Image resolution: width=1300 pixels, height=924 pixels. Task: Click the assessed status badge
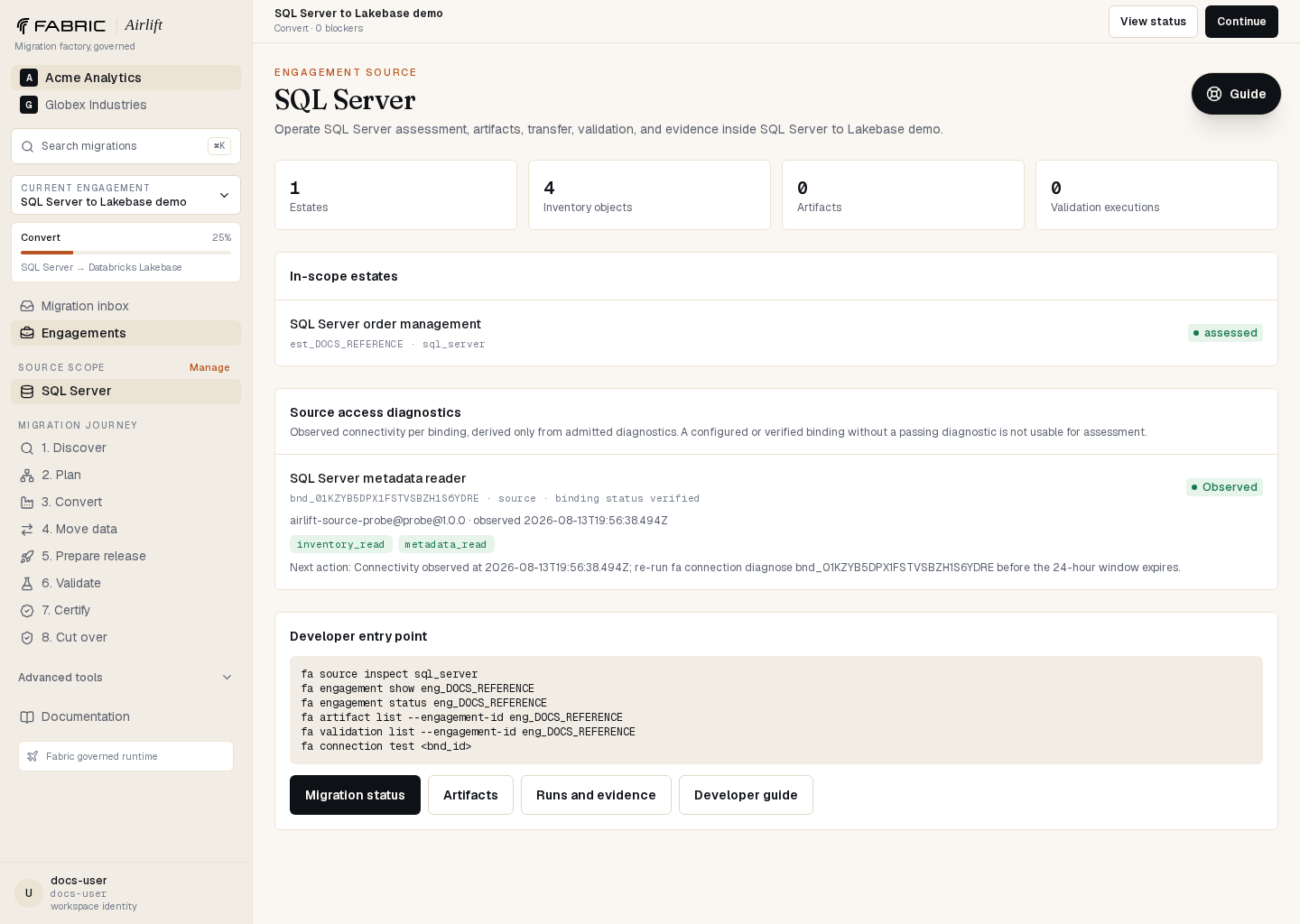click(1225, 333)
